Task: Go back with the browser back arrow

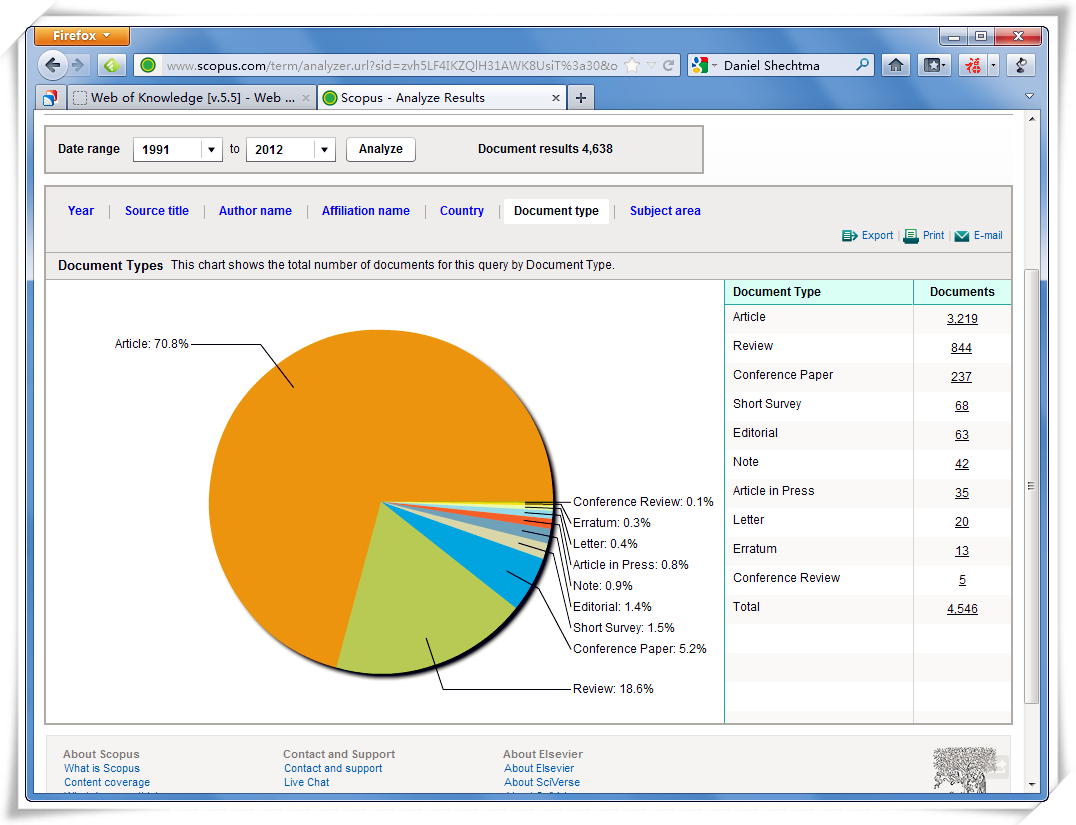Action: [53, 65]
